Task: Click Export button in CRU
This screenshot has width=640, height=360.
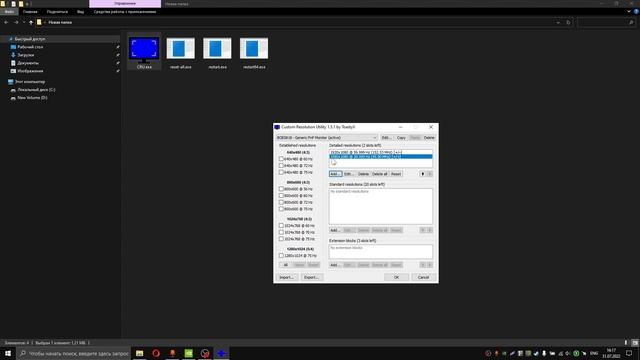Action: tap(311, 278)
